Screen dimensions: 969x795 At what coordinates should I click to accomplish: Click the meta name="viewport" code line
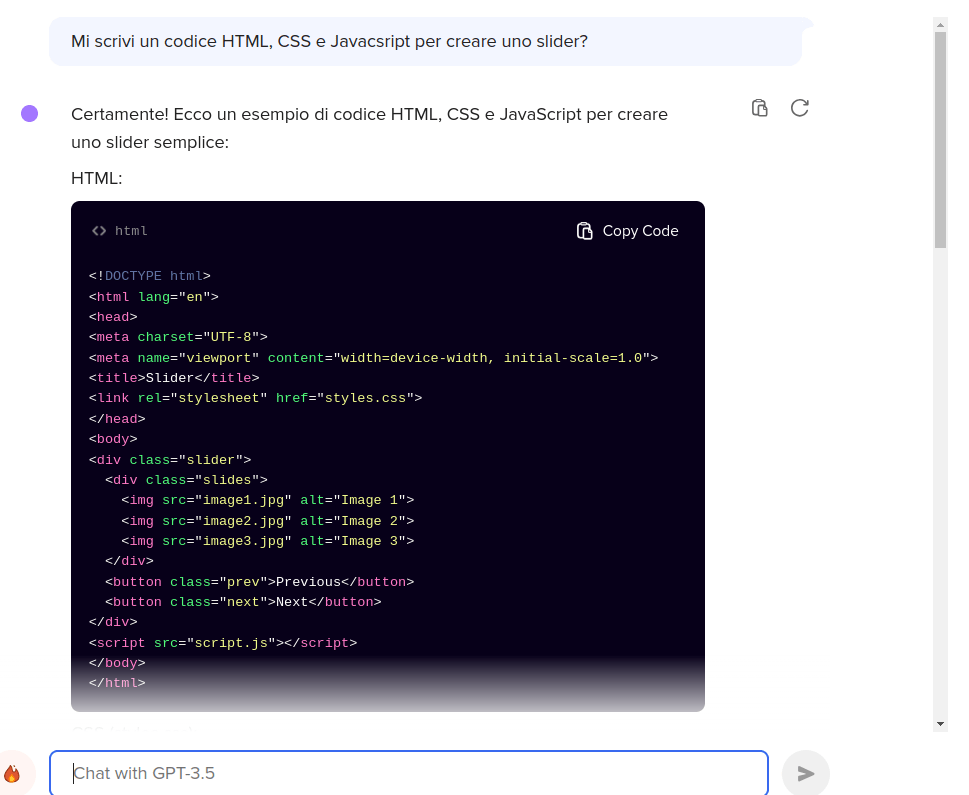(x=373, y=358)
